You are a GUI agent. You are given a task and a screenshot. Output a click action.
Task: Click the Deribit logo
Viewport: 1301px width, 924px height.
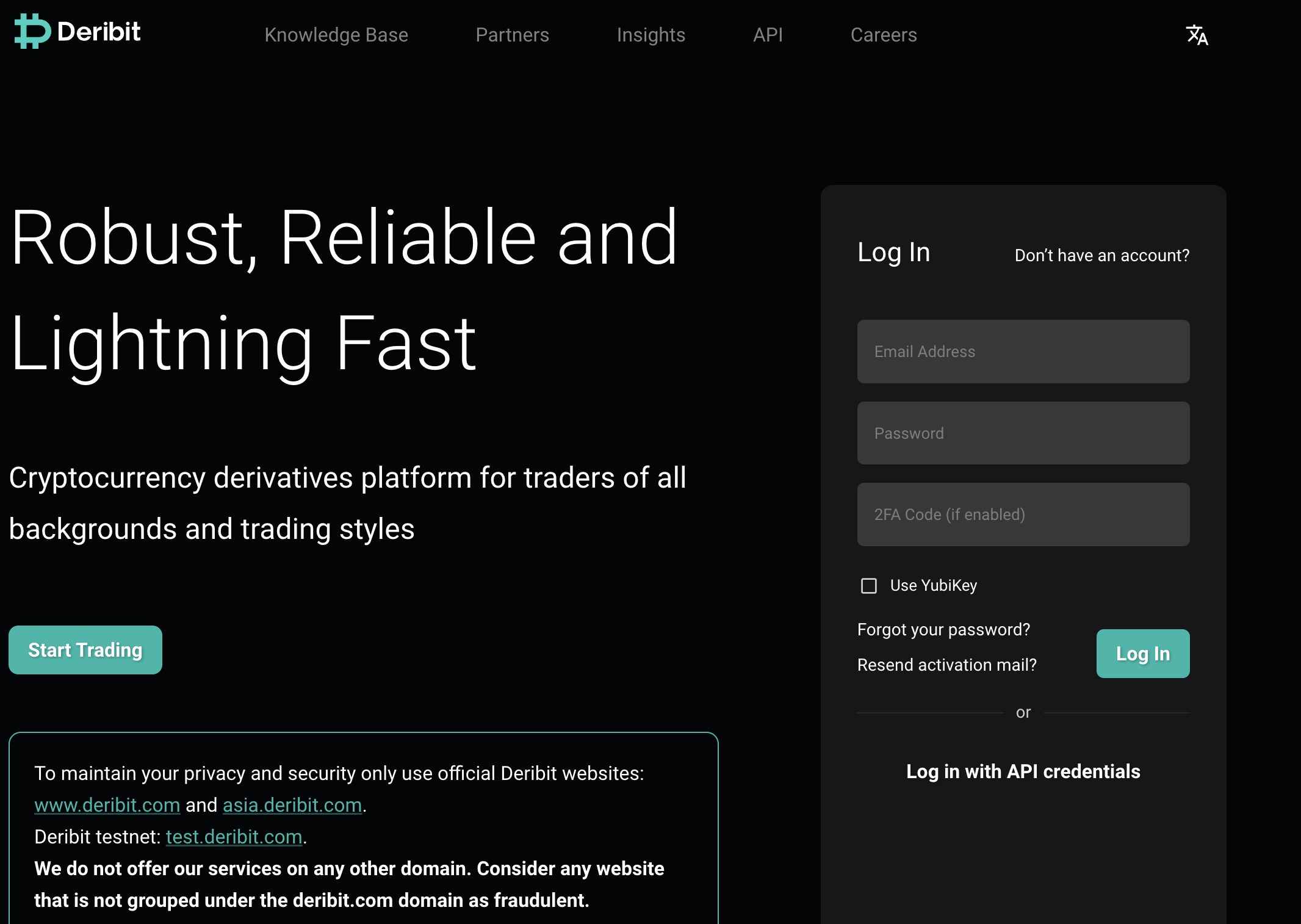click(77, 31)
